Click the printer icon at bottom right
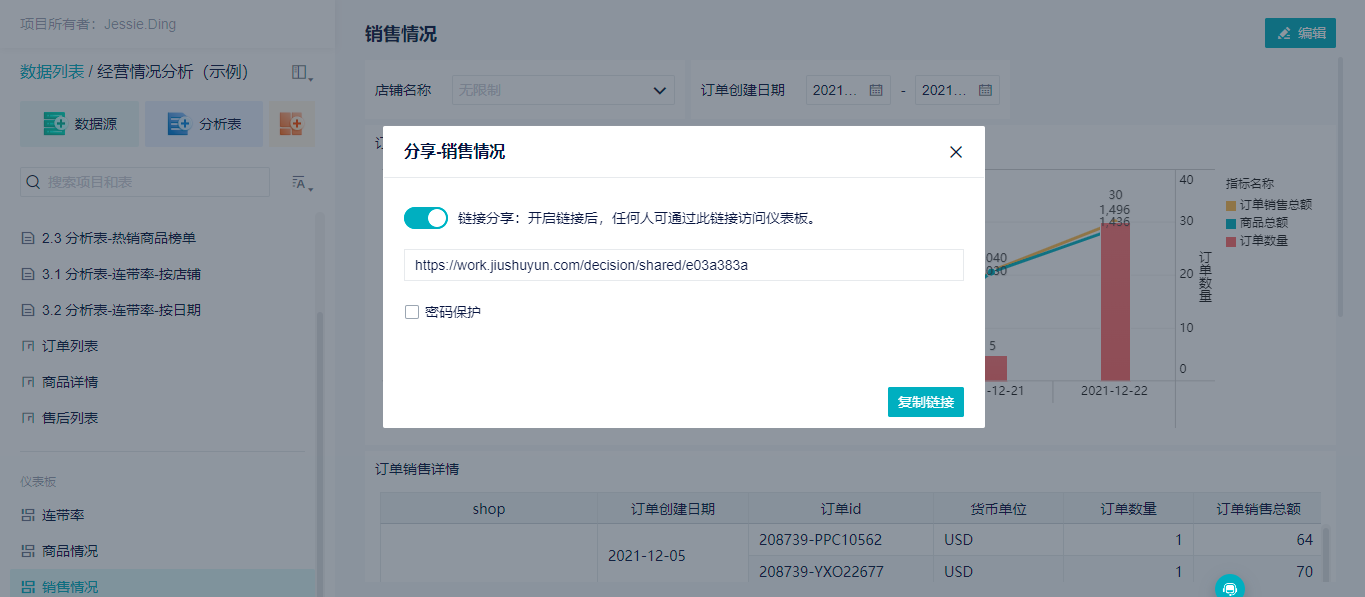The height and width of the screenshot is (597, 1365). coord(1230,588)
